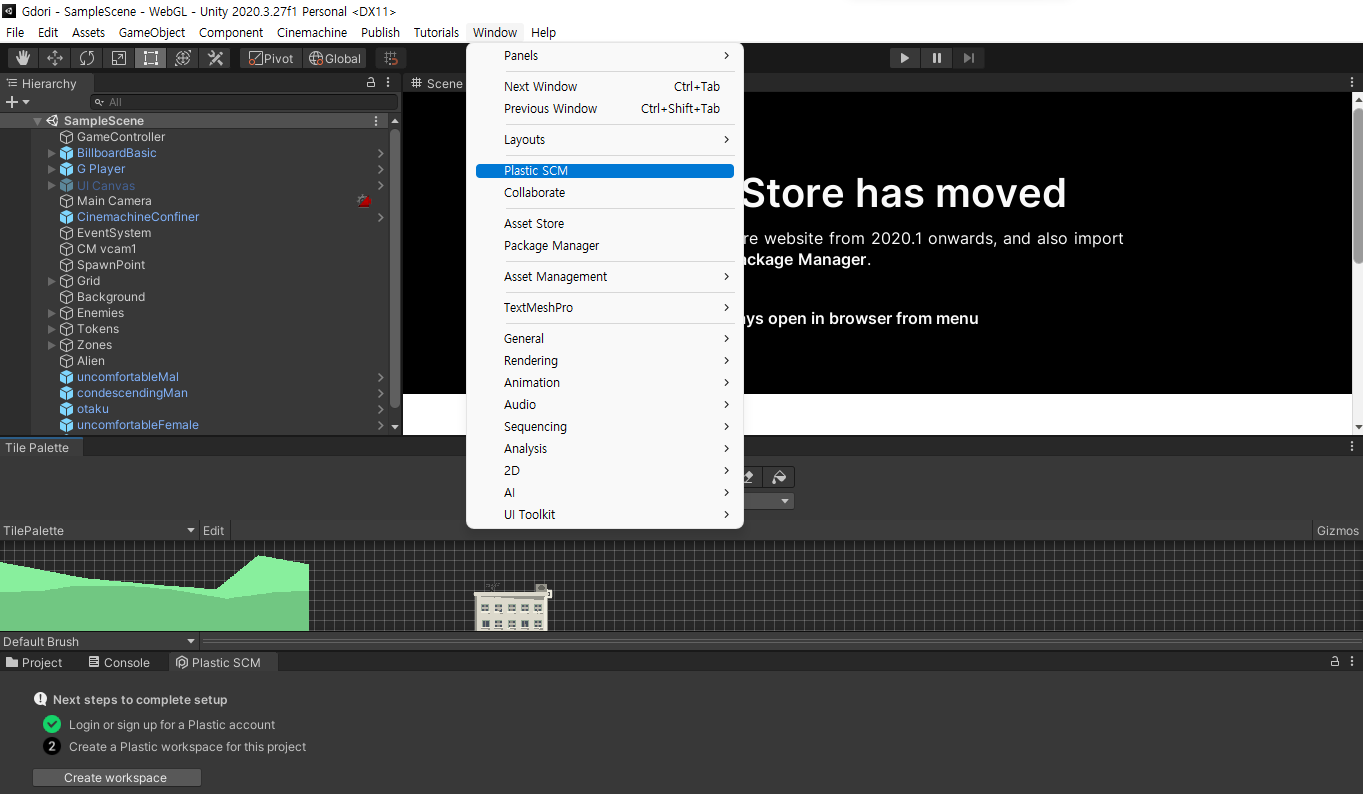This screenshot has height=794, width=1363.
Task: Open the Layouts submenu
Action: [x=605, y=140]
